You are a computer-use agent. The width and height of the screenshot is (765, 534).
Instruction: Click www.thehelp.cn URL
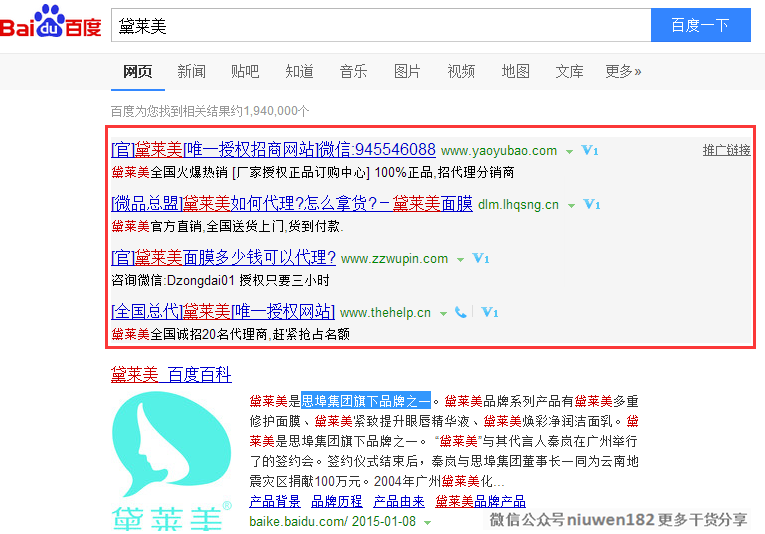[x=385, y=313]
